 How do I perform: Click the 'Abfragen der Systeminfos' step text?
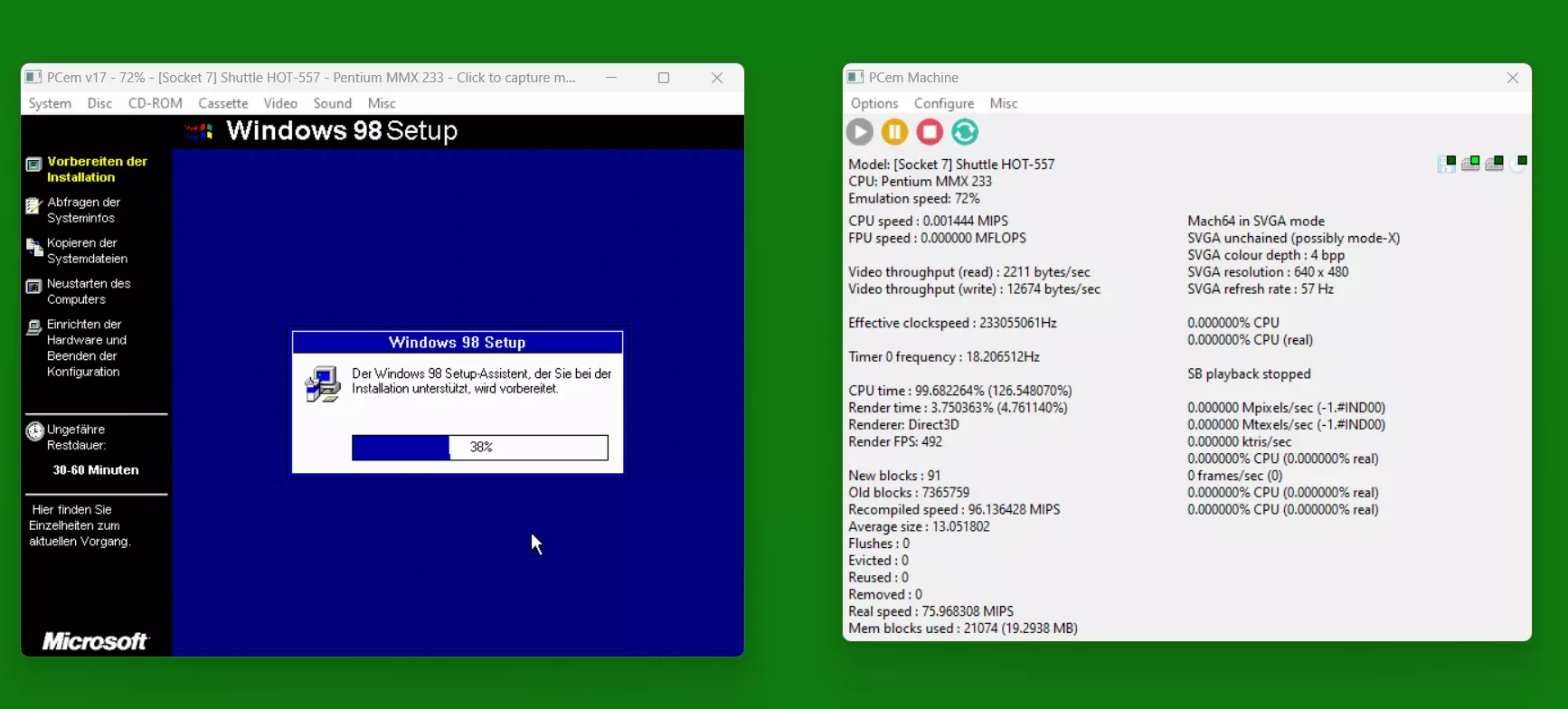tap(83, 210)
